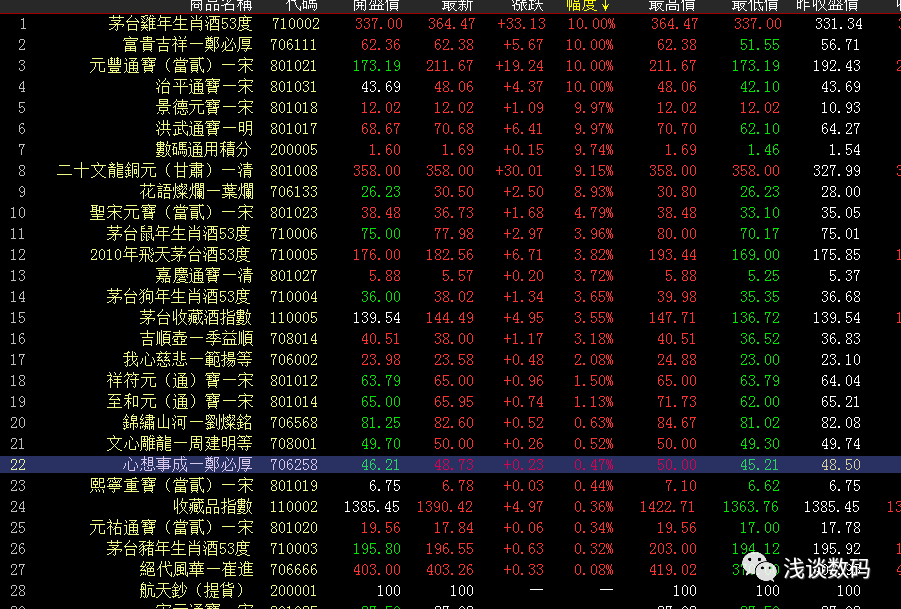Click product code 710005

(294, 255)
